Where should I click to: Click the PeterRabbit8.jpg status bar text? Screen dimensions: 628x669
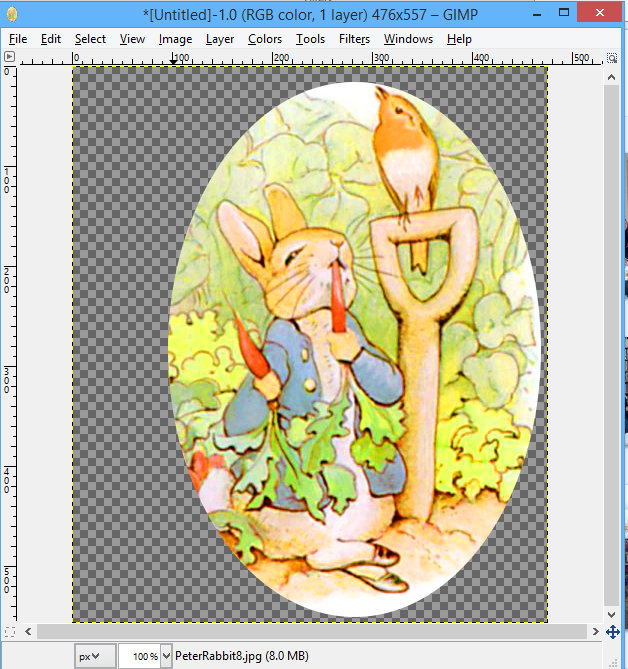pyautogui.click(x=242, y=656)
